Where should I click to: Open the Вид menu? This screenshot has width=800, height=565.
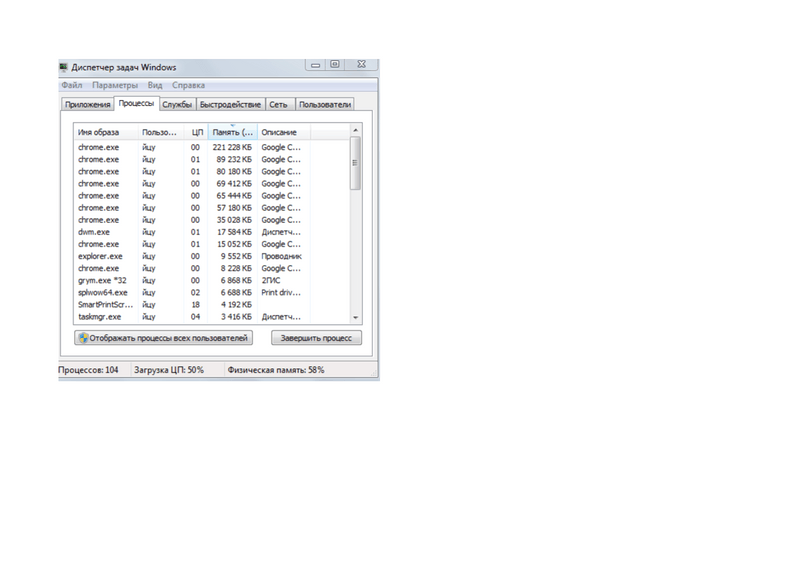pos(155,86)
